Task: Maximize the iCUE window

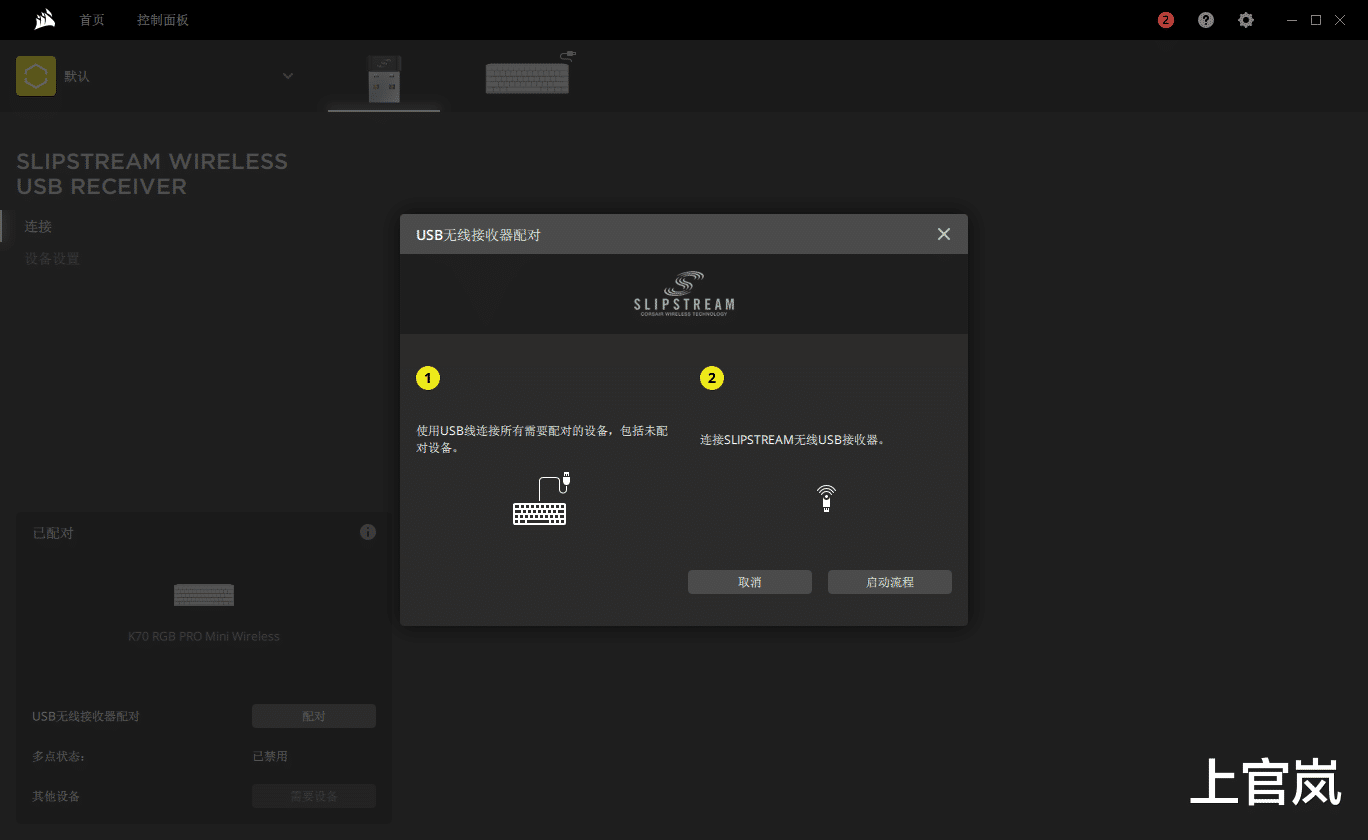Action: tap(1316, 20)
